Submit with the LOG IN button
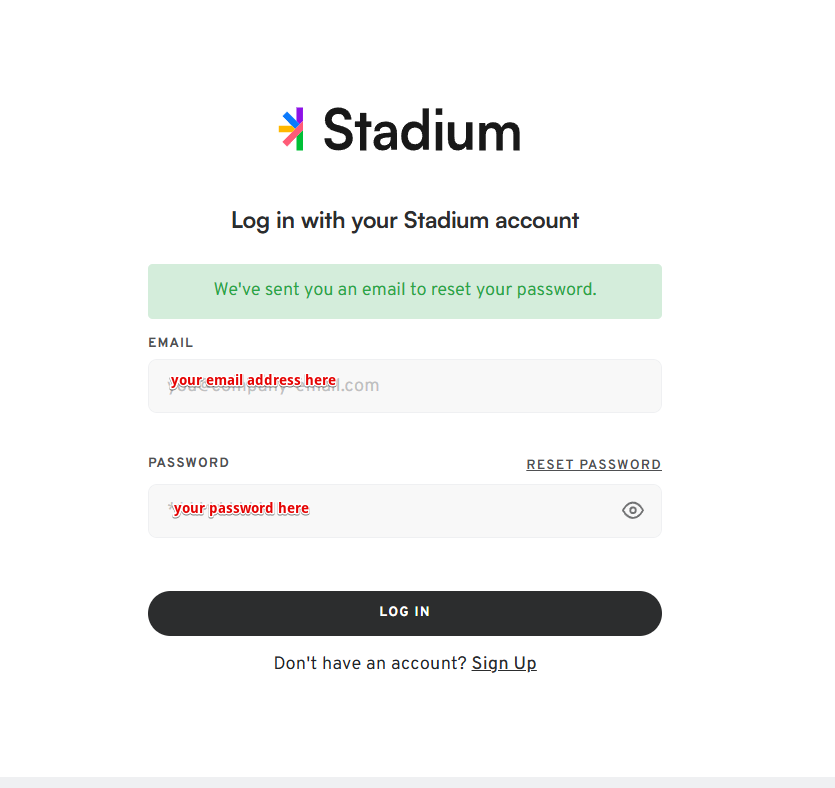 tap(405, 613)
